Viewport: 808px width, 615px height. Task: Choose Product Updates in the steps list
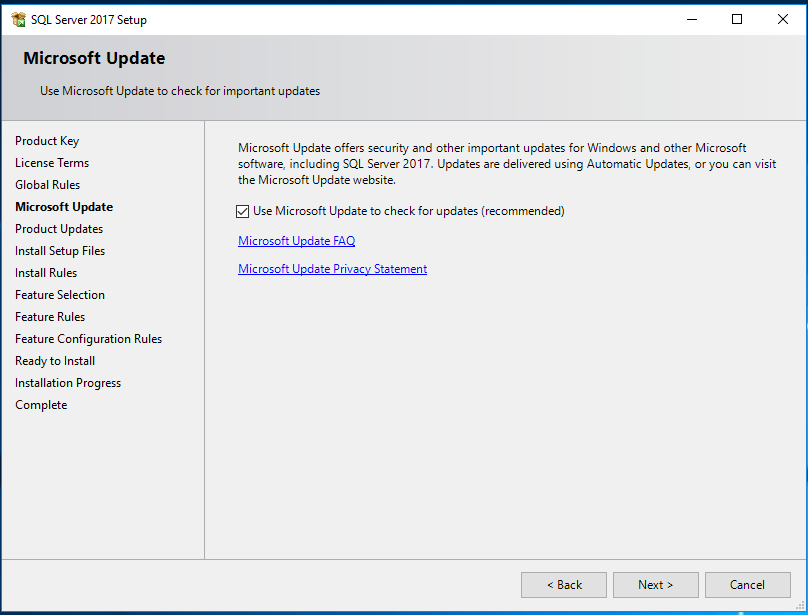(59, 229)
